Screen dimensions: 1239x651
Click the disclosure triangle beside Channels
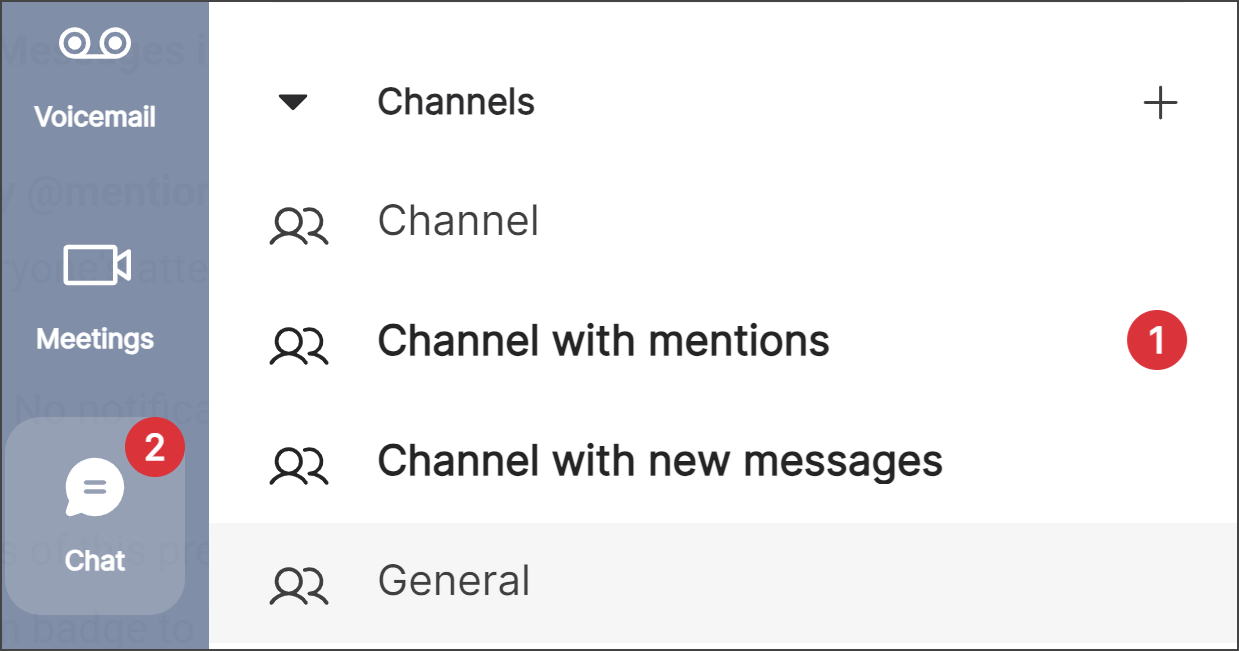(293, 101)
